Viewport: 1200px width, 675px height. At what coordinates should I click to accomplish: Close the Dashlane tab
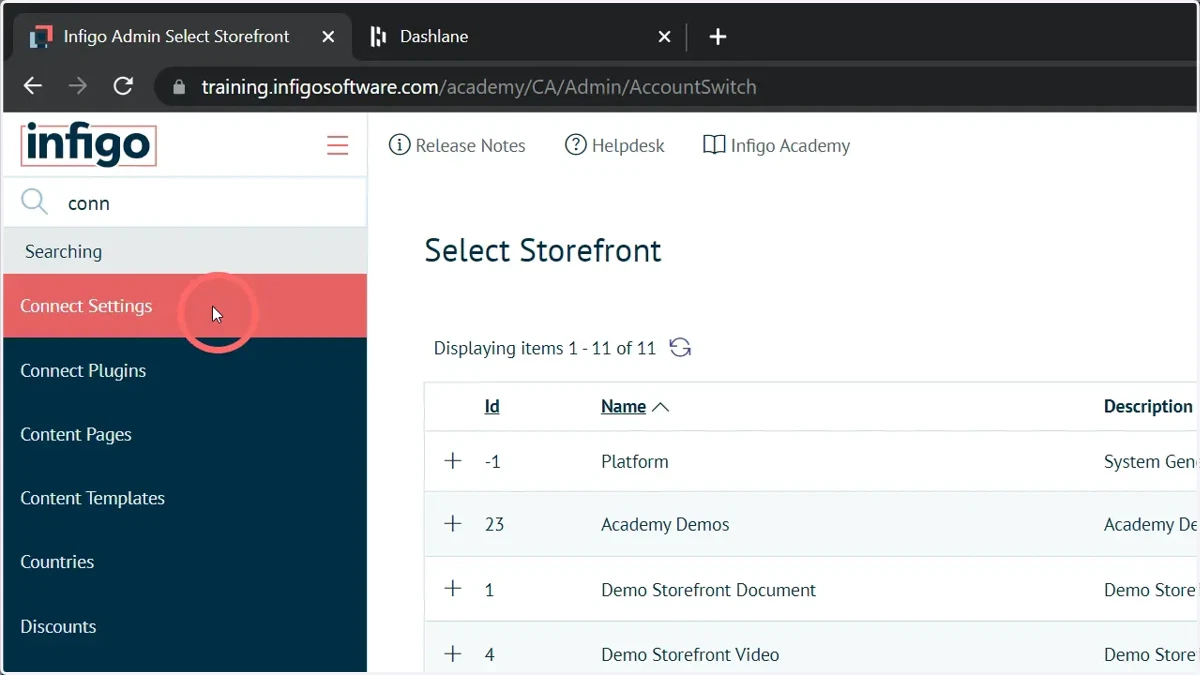(x=664, y=37)
